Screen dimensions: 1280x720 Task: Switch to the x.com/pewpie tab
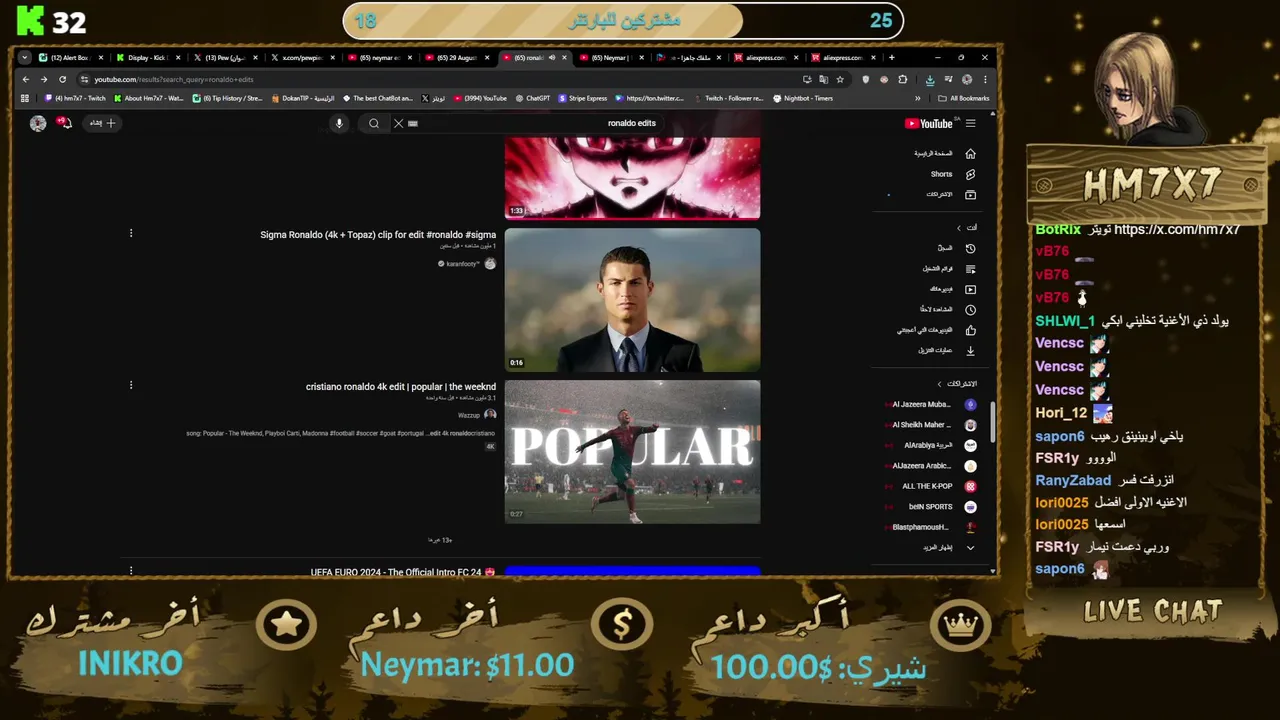coord(303,57)
